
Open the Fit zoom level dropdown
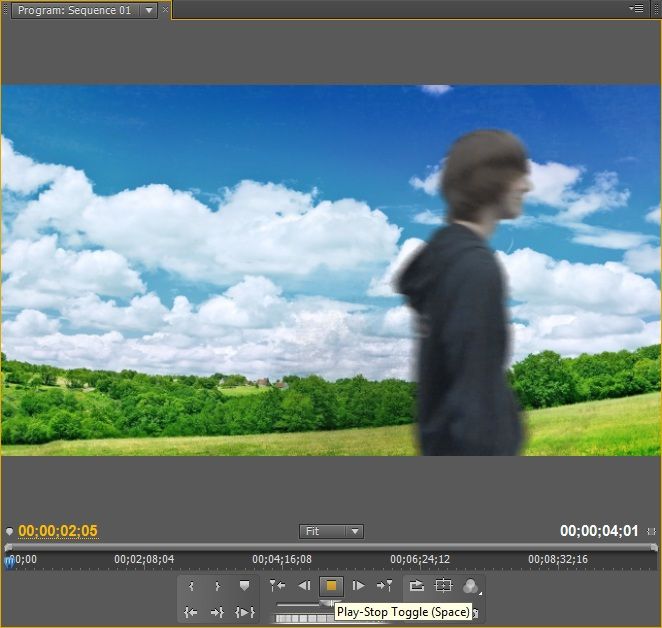coord(331,531)
